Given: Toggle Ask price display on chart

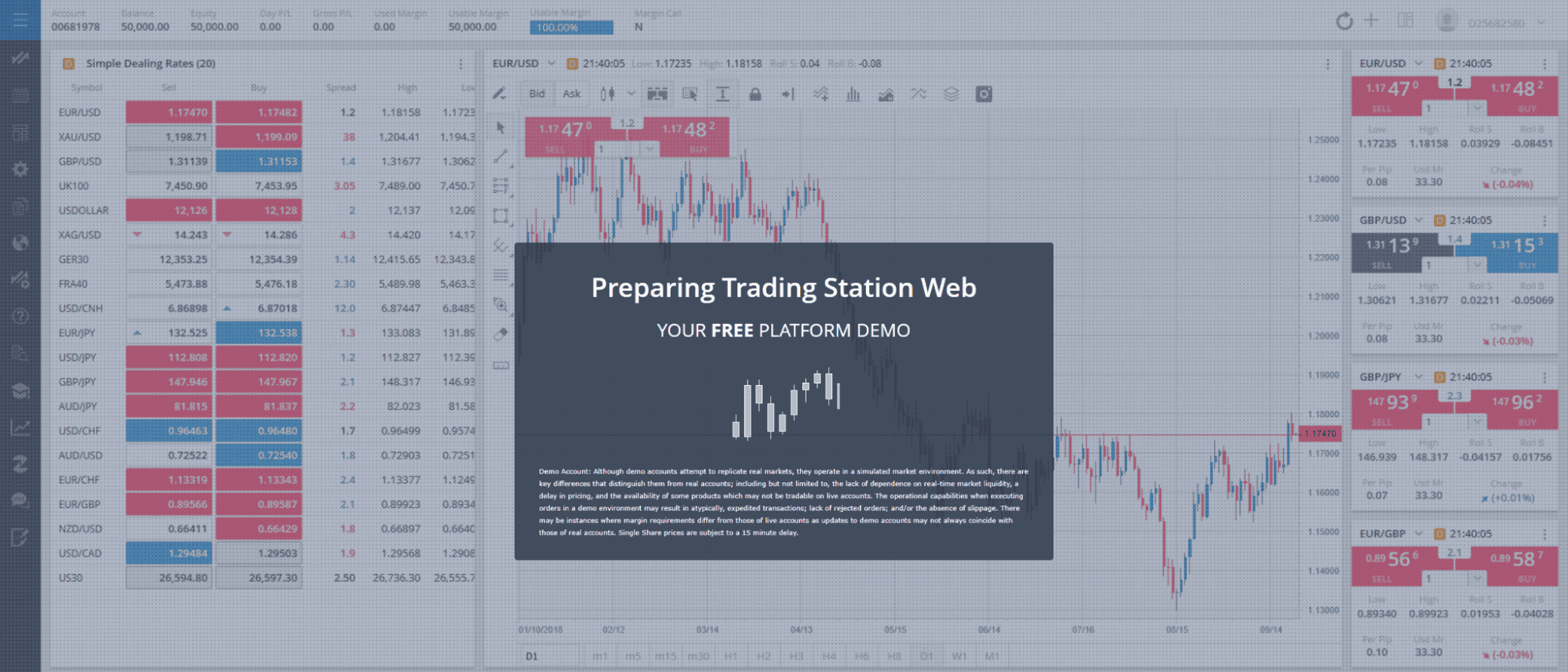Looking at the screenshot, I should point(572,94).
